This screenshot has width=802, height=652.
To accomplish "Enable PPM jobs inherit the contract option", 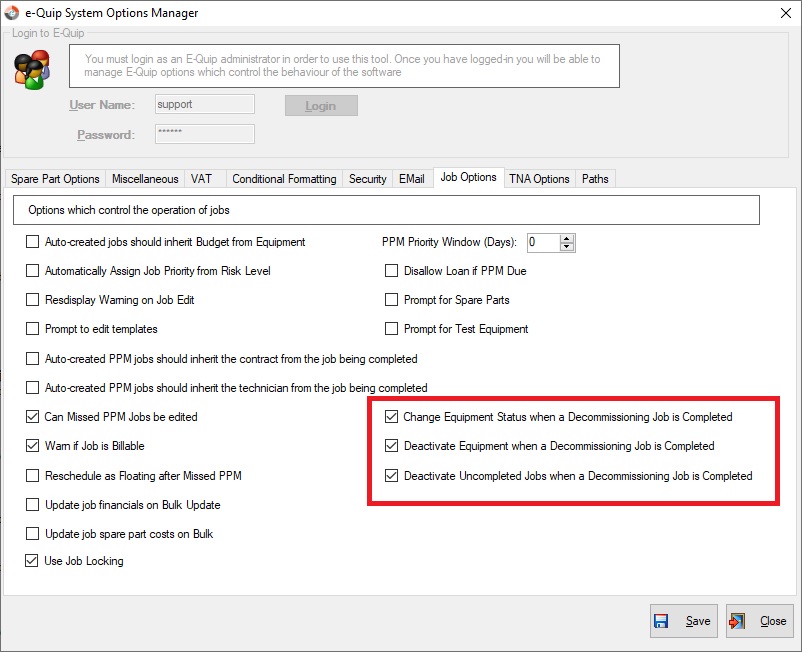I will tap(32, 358).
